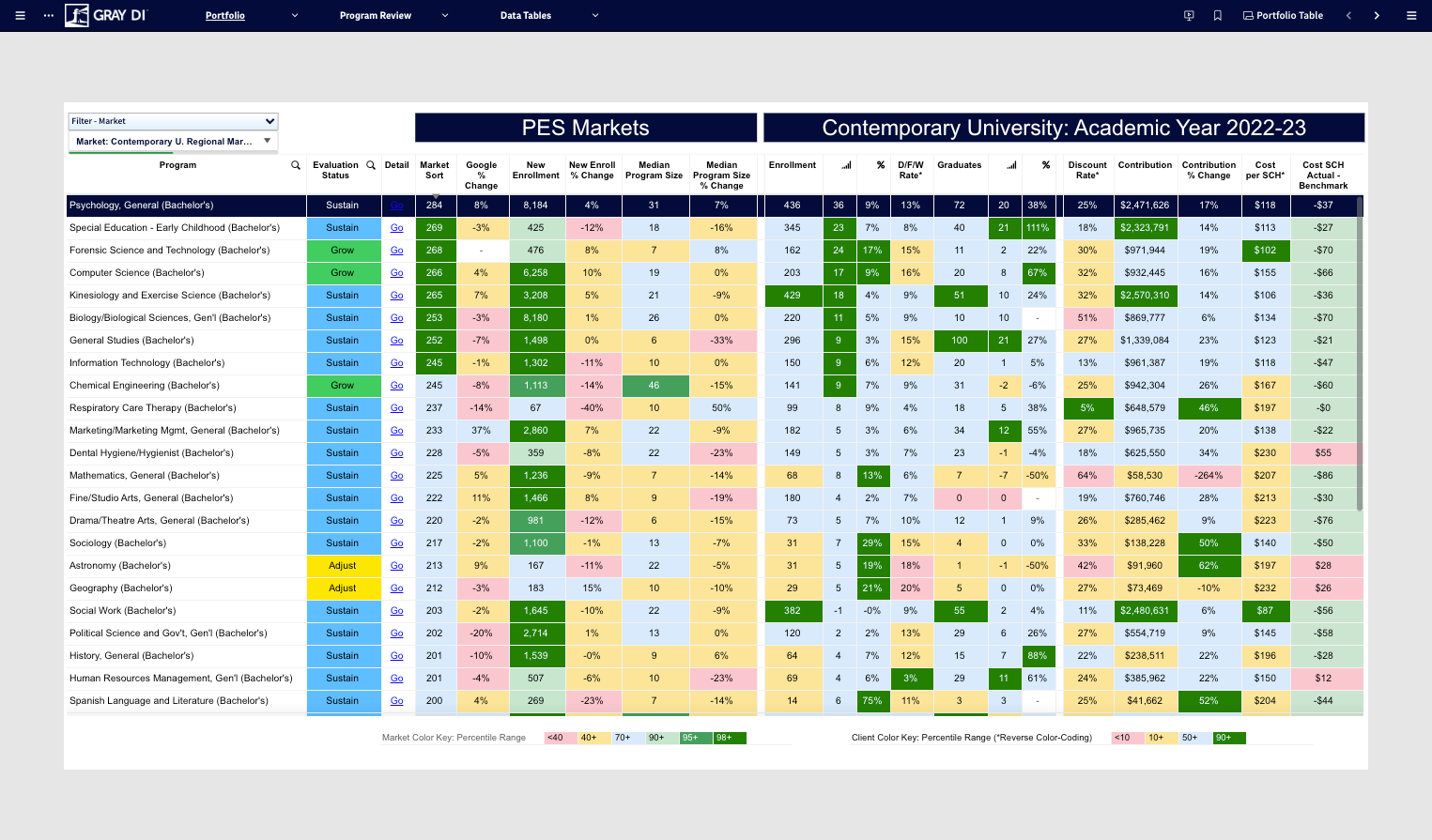
Task: Select Grow status for Forensic Science row
Action: pos(343,251)
